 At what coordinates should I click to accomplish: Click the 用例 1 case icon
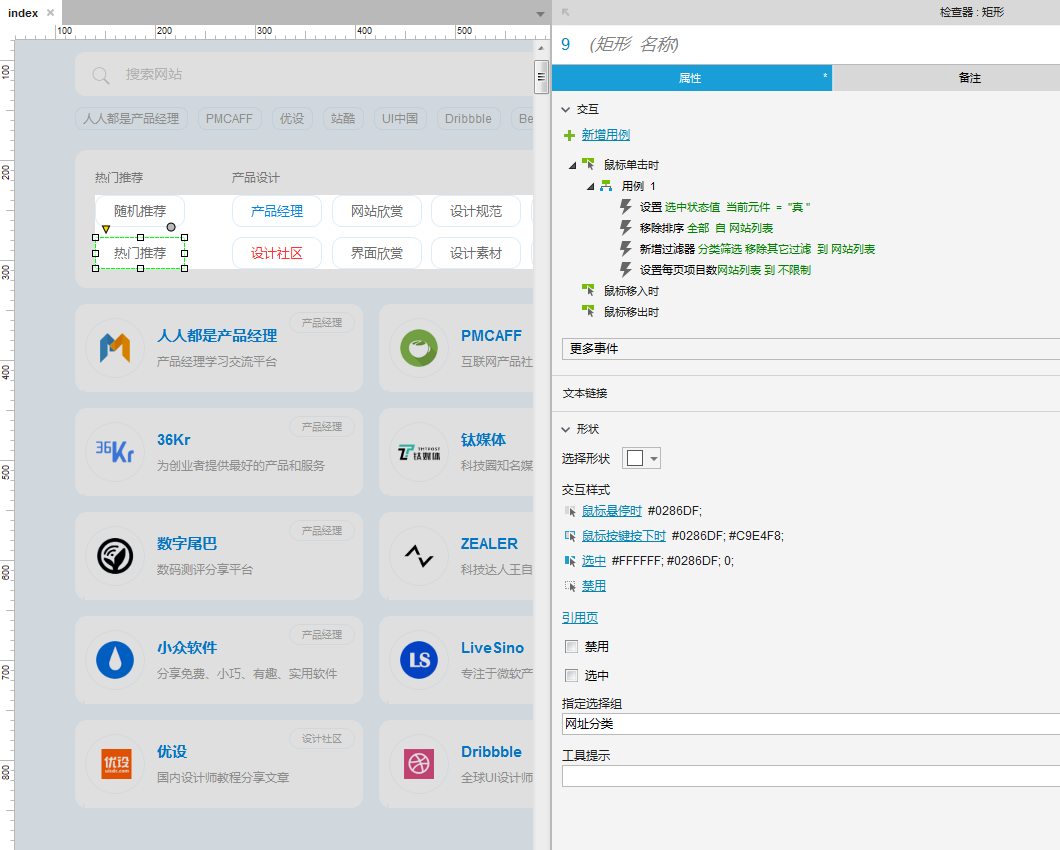[606, 186]
